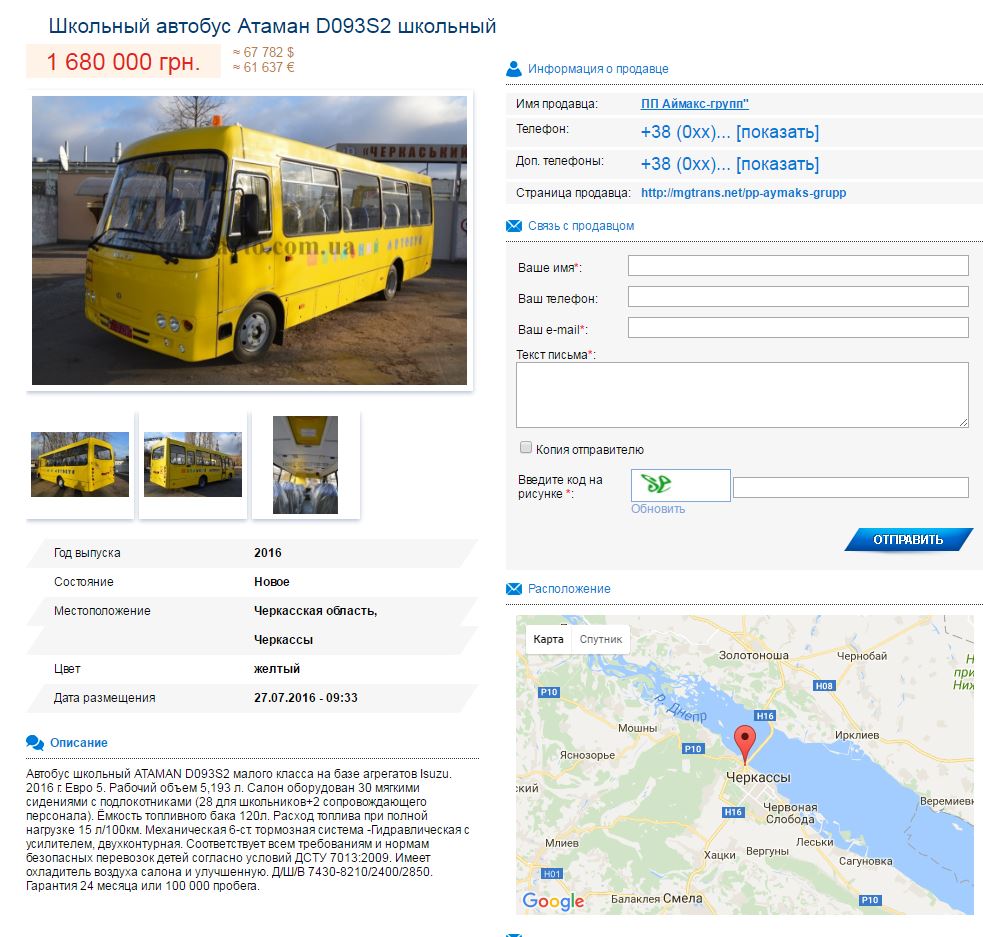Open seller link ПП Аймакс-групп
Viewport: 983px width, 937px height.
(x=694, y=104)
